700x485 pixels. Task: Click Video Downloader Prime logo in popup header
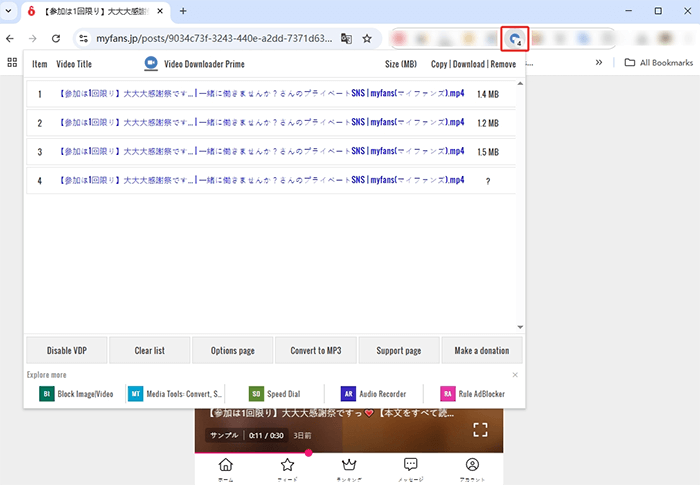point(151,63)
